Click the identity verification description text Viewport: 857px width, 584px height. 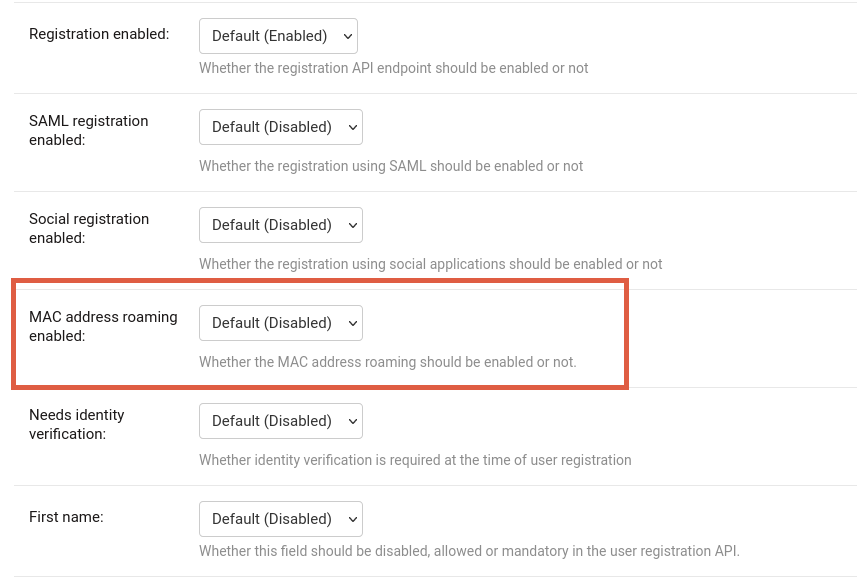click(x=415, y=460)
